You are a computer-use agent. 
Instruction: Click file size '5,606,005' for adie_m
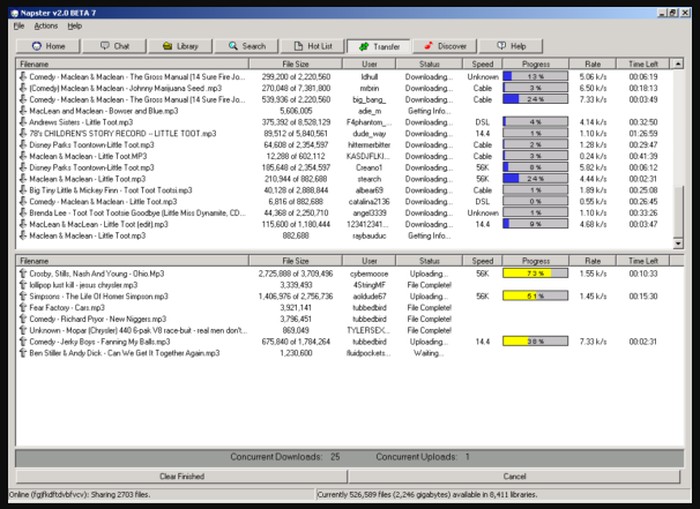click(x=296, y=111)
